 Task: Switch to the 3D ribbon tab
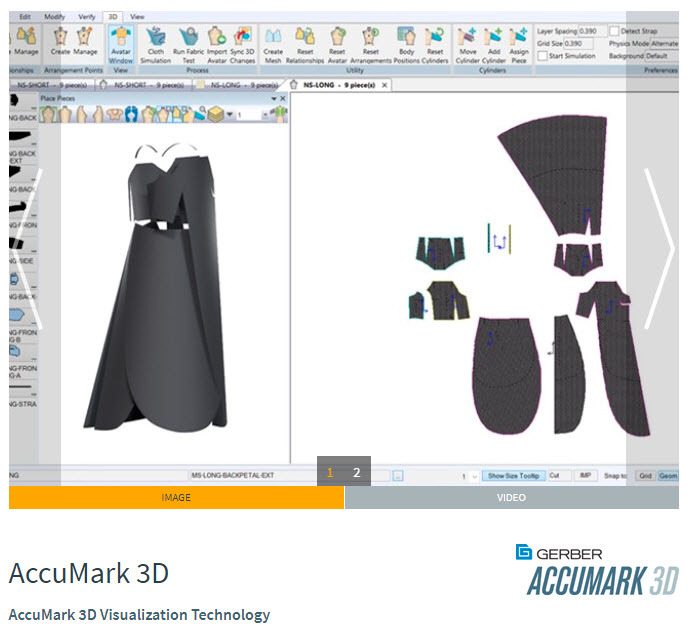pyautogui.click(x=113, y=16)
